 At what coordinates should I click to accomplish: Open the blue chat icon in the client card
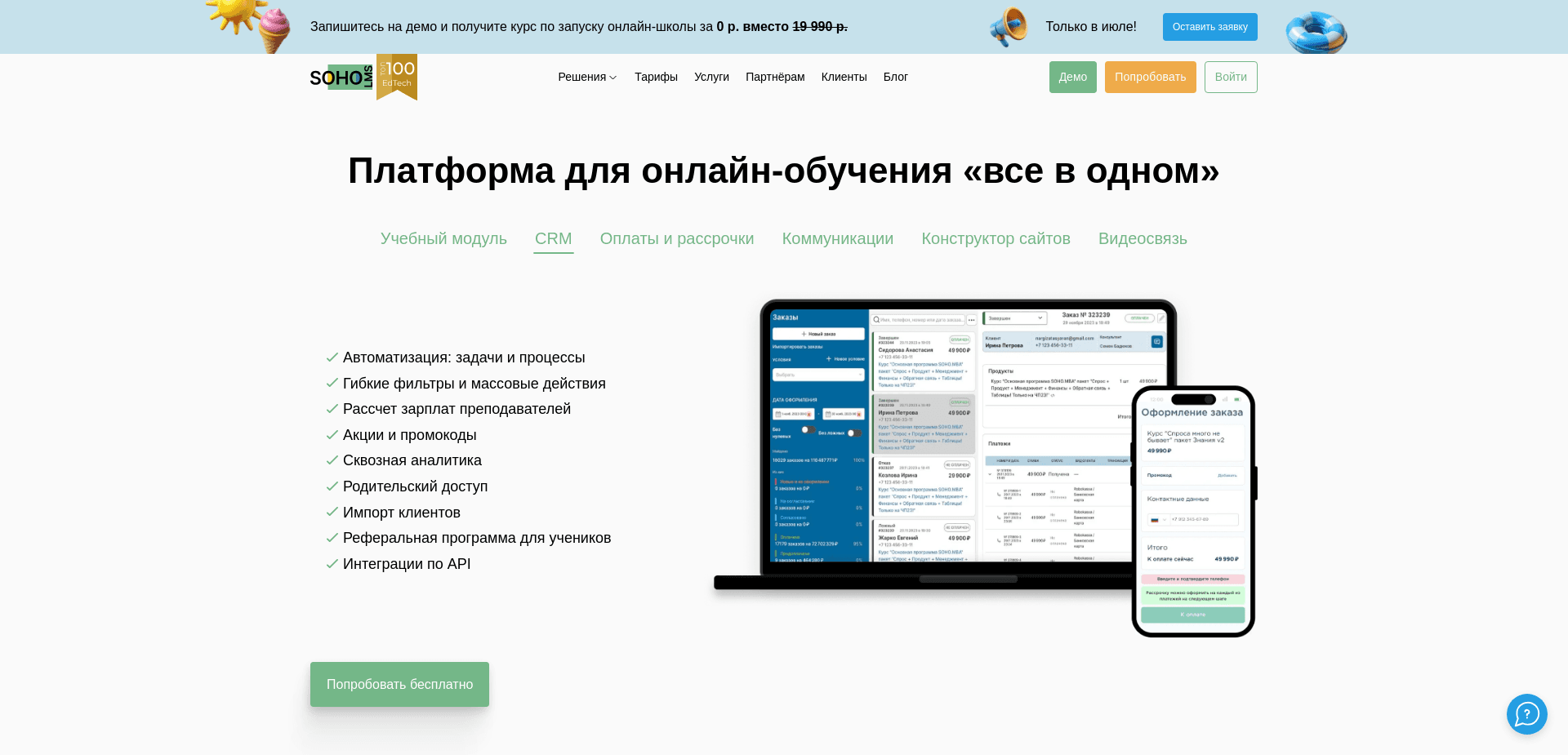point(1156,342)
